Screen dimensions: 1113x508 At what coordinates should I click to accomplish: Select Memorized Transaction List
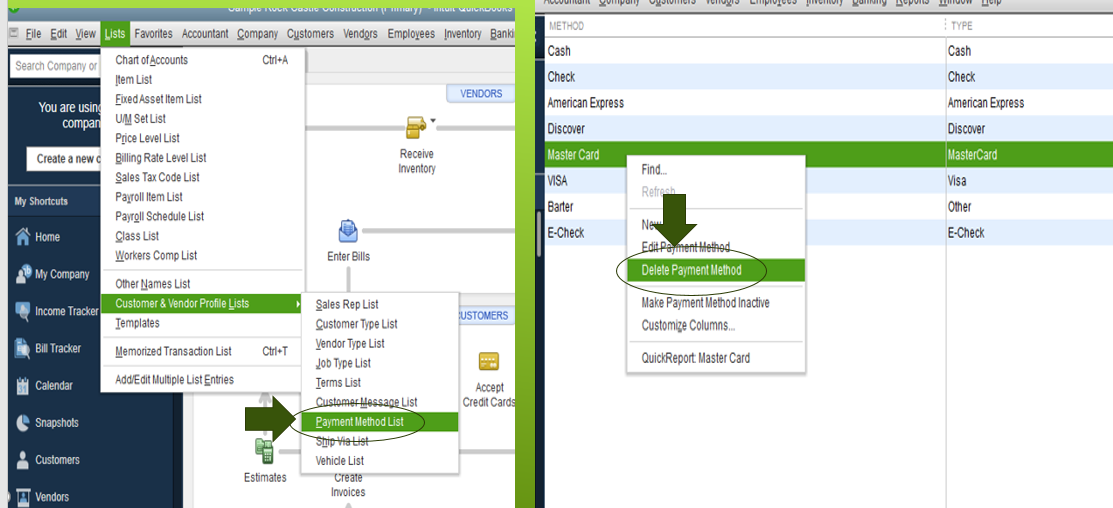tap(202, 351)
